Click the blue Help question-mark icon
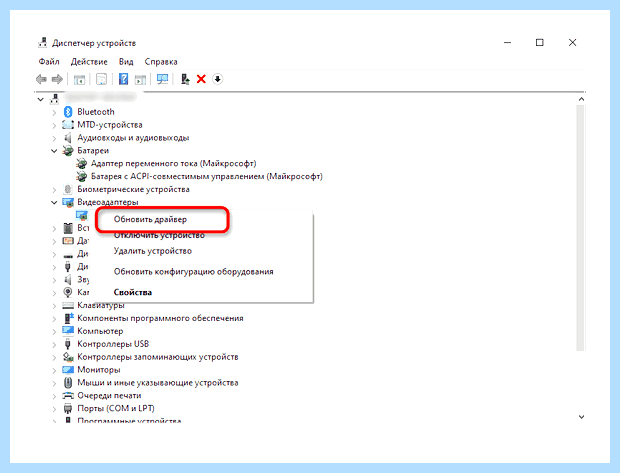This screenshot has width=620, height=473. 123,79
